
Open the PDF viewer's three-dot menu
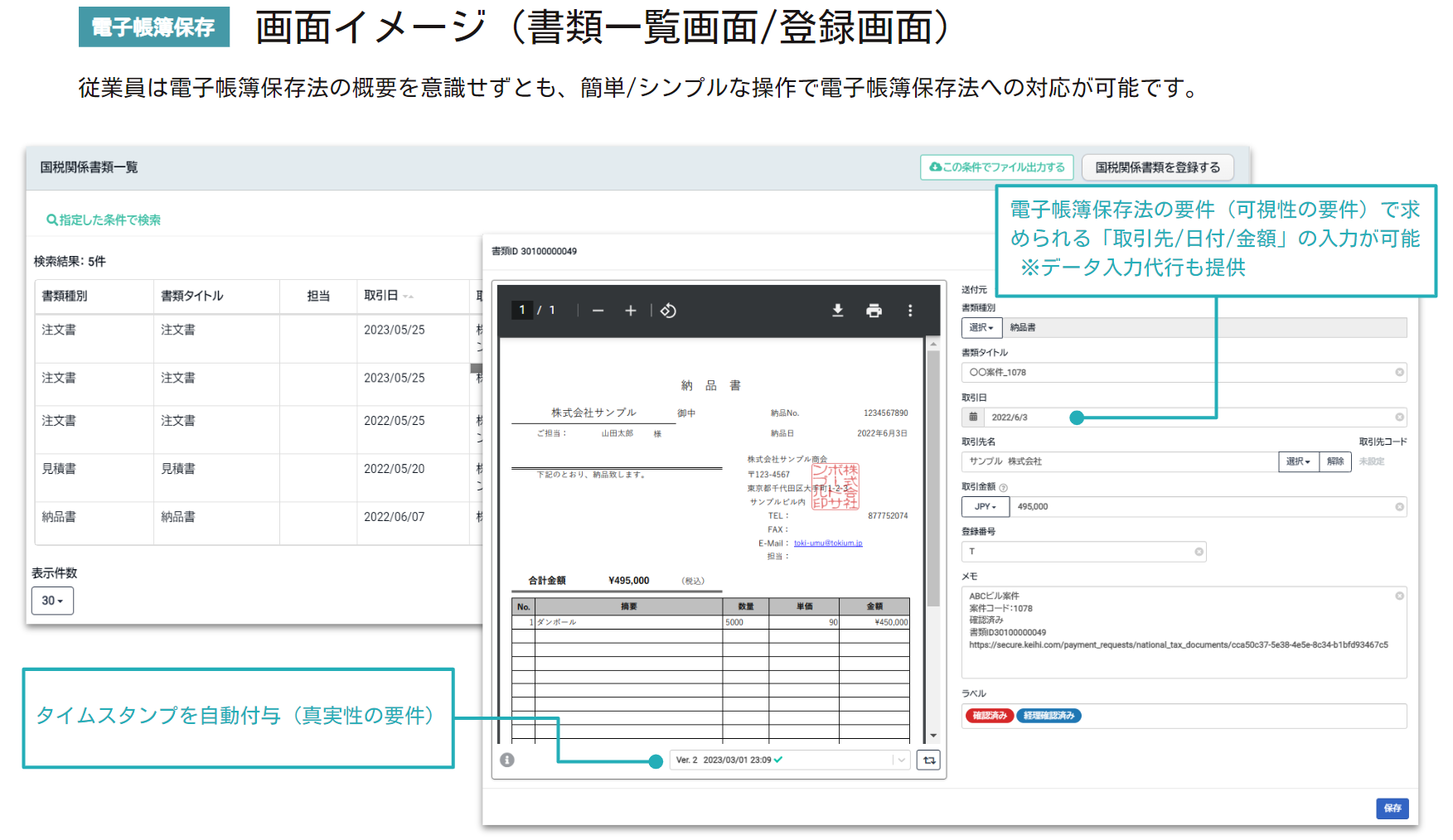pos(910,311)
